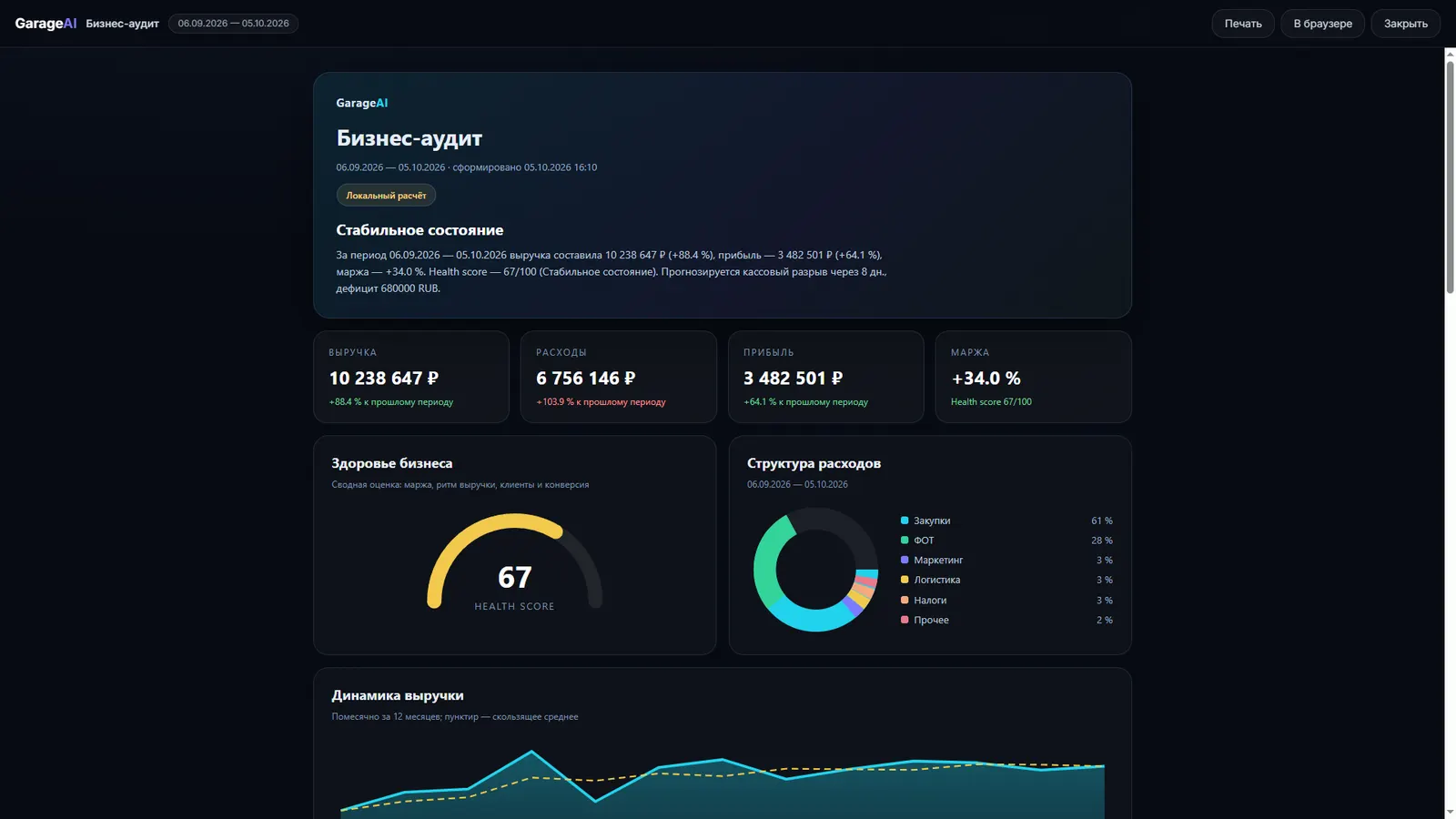Open report via В браузере button
Screen dimensions: 1456x819
pos(1322,24)
